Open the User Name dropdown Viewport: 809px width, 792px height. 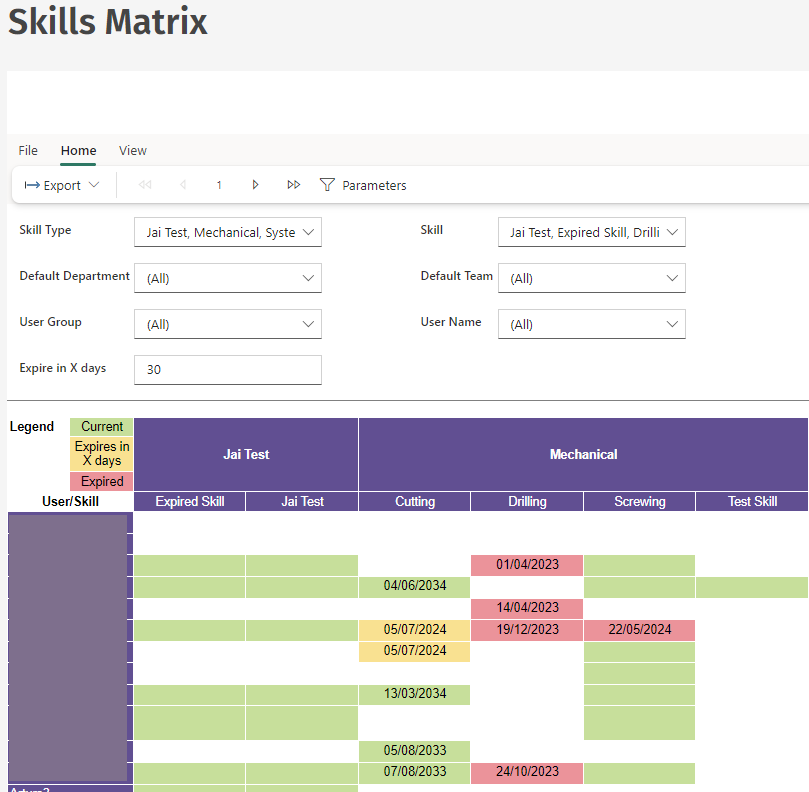[591, 324]
